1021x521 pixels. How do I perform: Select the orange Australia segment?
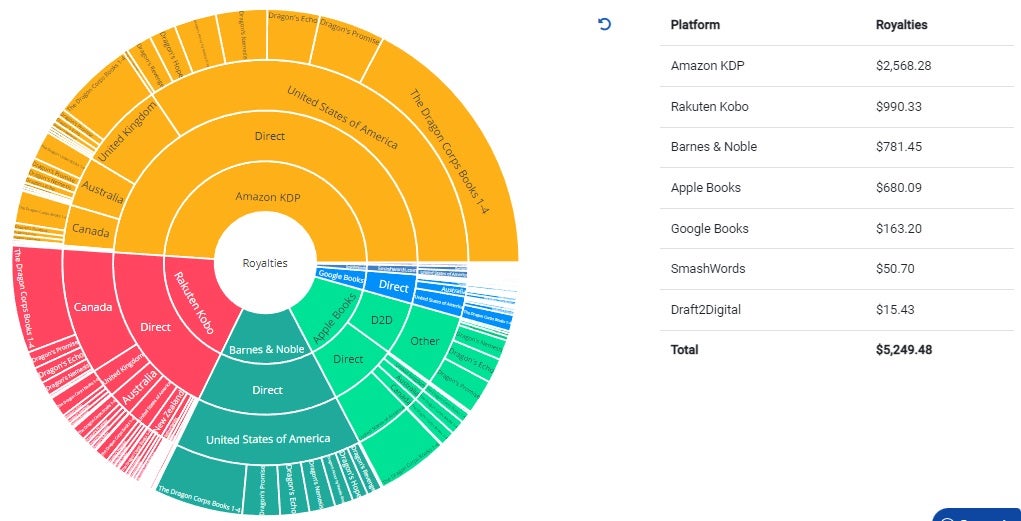(x=102, y=190)
